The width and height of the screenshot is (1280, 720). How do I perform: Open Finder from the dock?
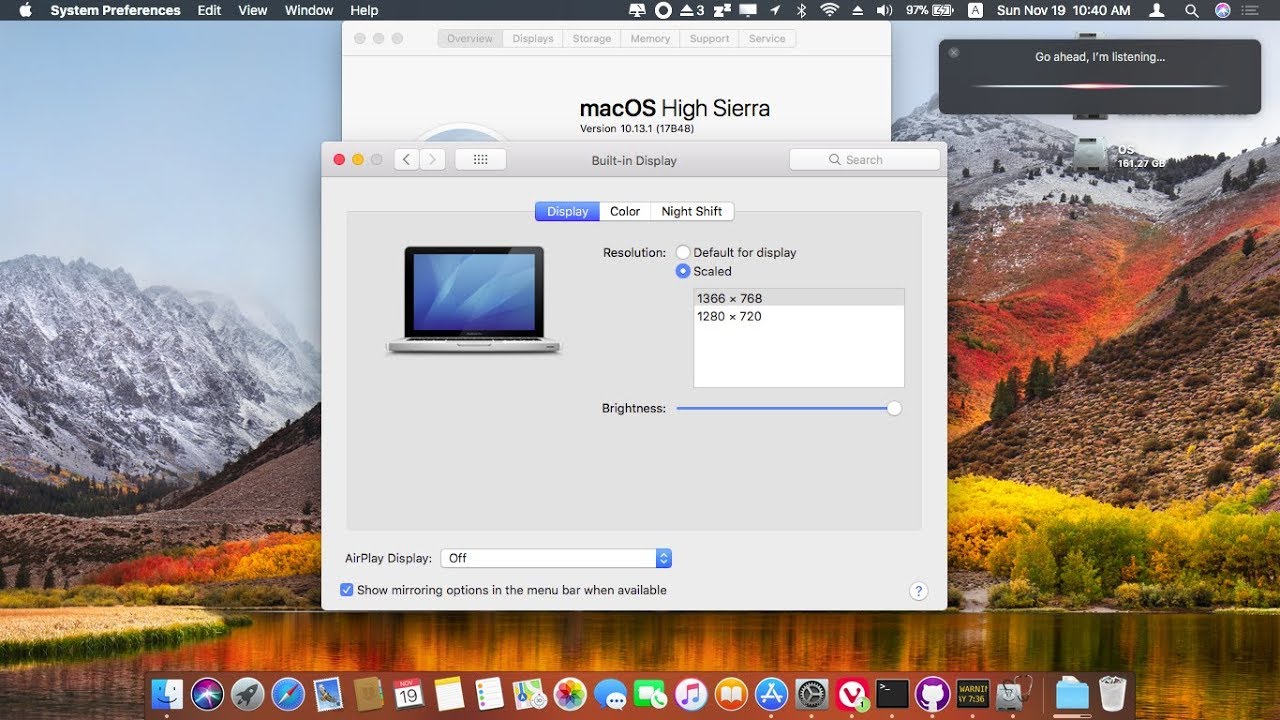point(167,693)
